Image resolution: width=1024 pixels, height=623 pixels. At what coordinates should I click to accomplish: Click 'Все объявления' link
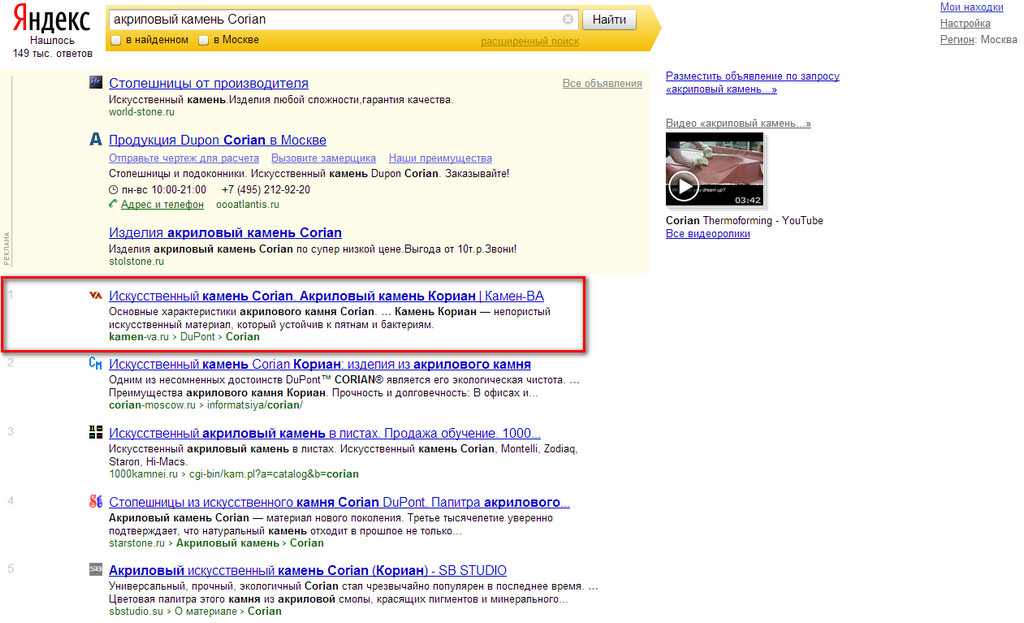click(x=602, y=84)
